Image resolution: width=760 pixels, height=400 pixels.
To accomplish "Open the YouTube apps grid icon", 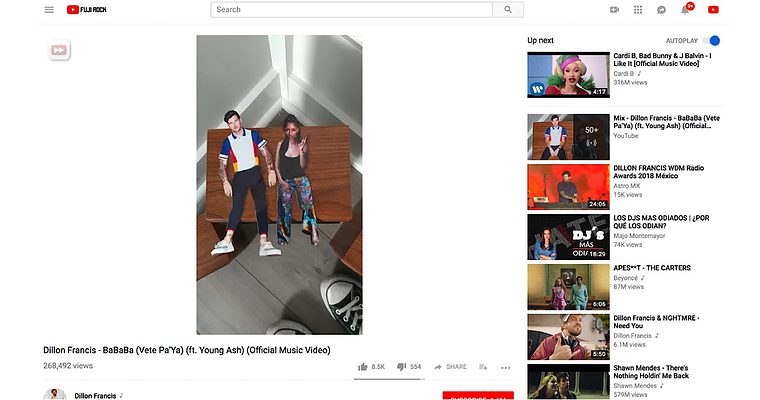I will click(x=638, y=10).
